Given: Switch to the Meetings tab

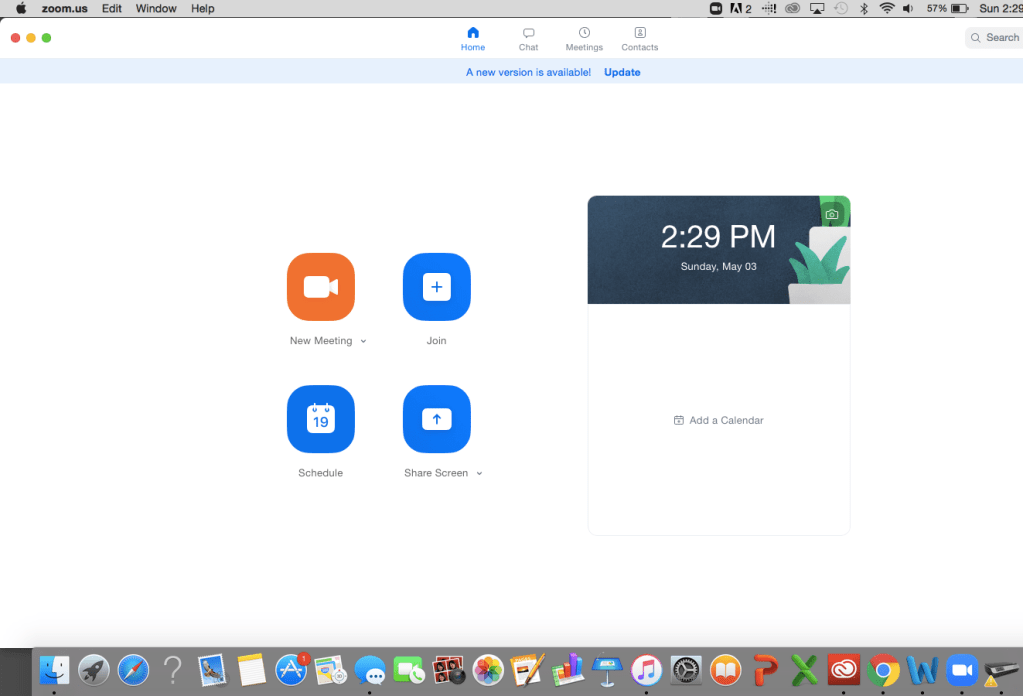Looking at the screenshot, I should pos(584,39).
